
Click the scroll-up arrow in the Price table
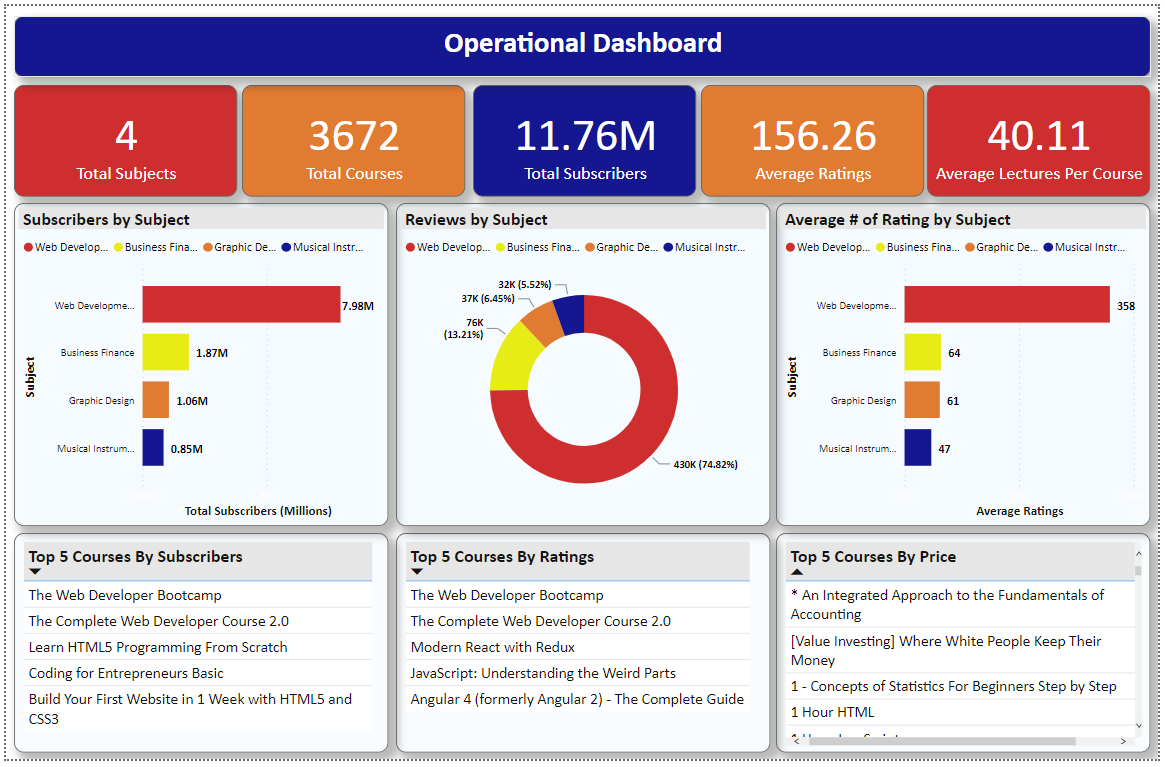1138,554
